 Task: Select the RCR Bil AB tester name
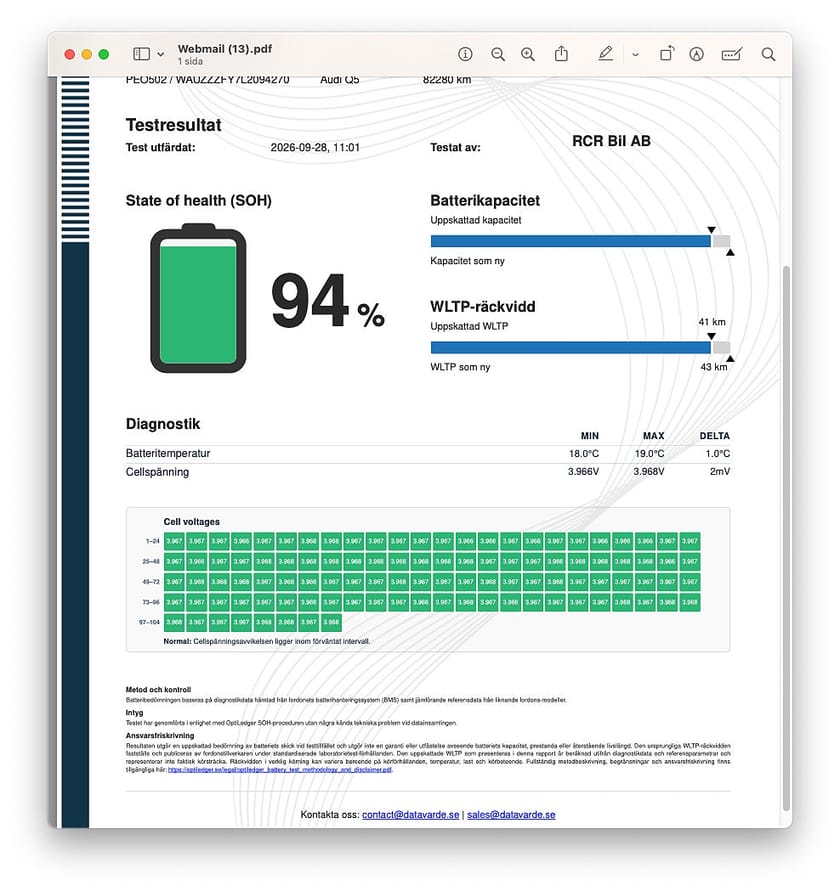click(611, 141)
